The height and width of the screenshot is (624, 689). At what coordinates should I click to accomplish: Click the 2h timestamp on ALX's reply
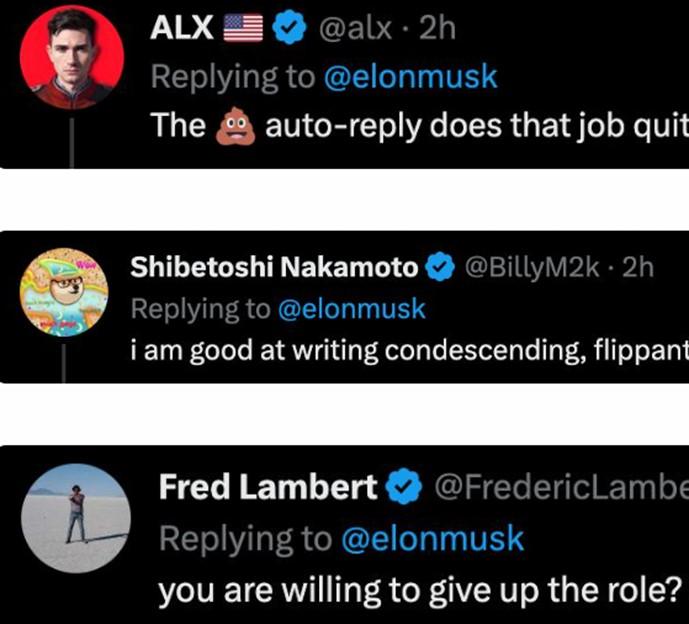[436, 30]
